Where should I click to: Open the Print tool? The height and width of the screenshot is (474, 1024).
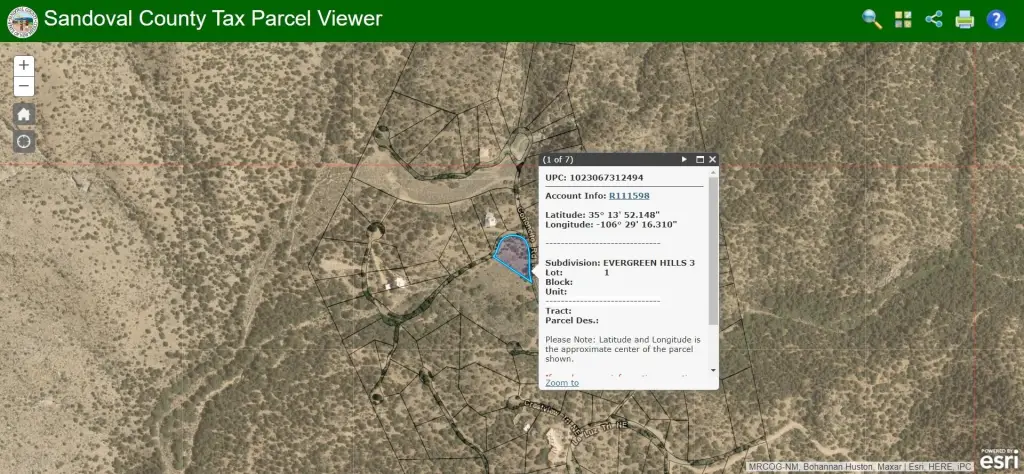click(965, 20)
